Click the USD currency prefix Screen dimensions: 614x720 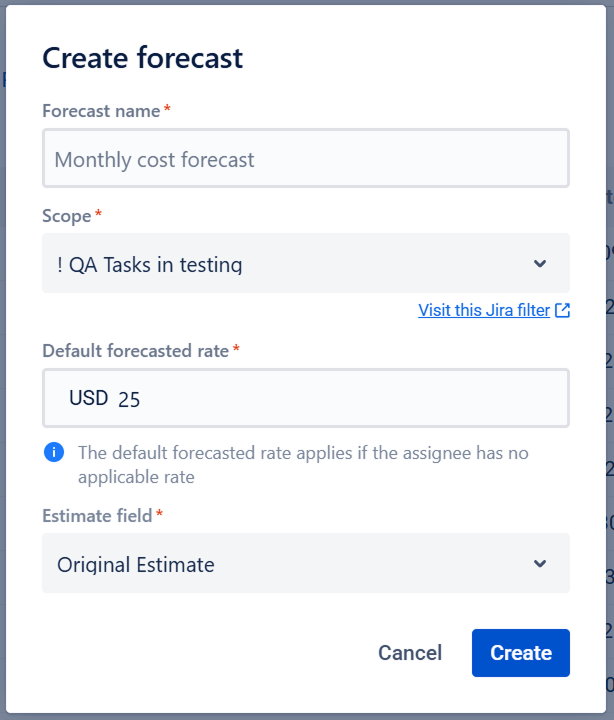(88, 398)
